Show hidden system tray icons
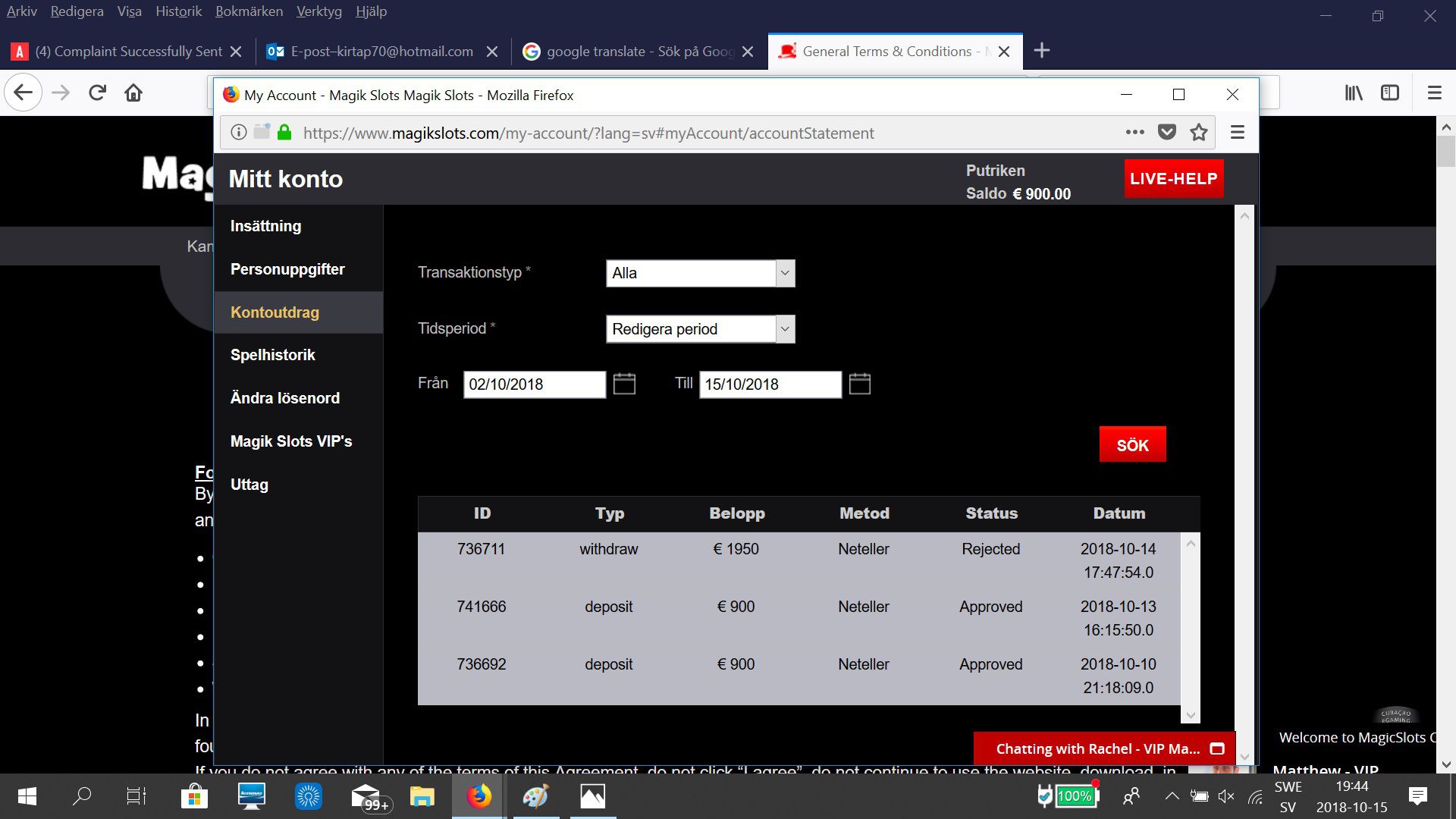This screenshot has height=819, width=1456. tap(1172, 796)
